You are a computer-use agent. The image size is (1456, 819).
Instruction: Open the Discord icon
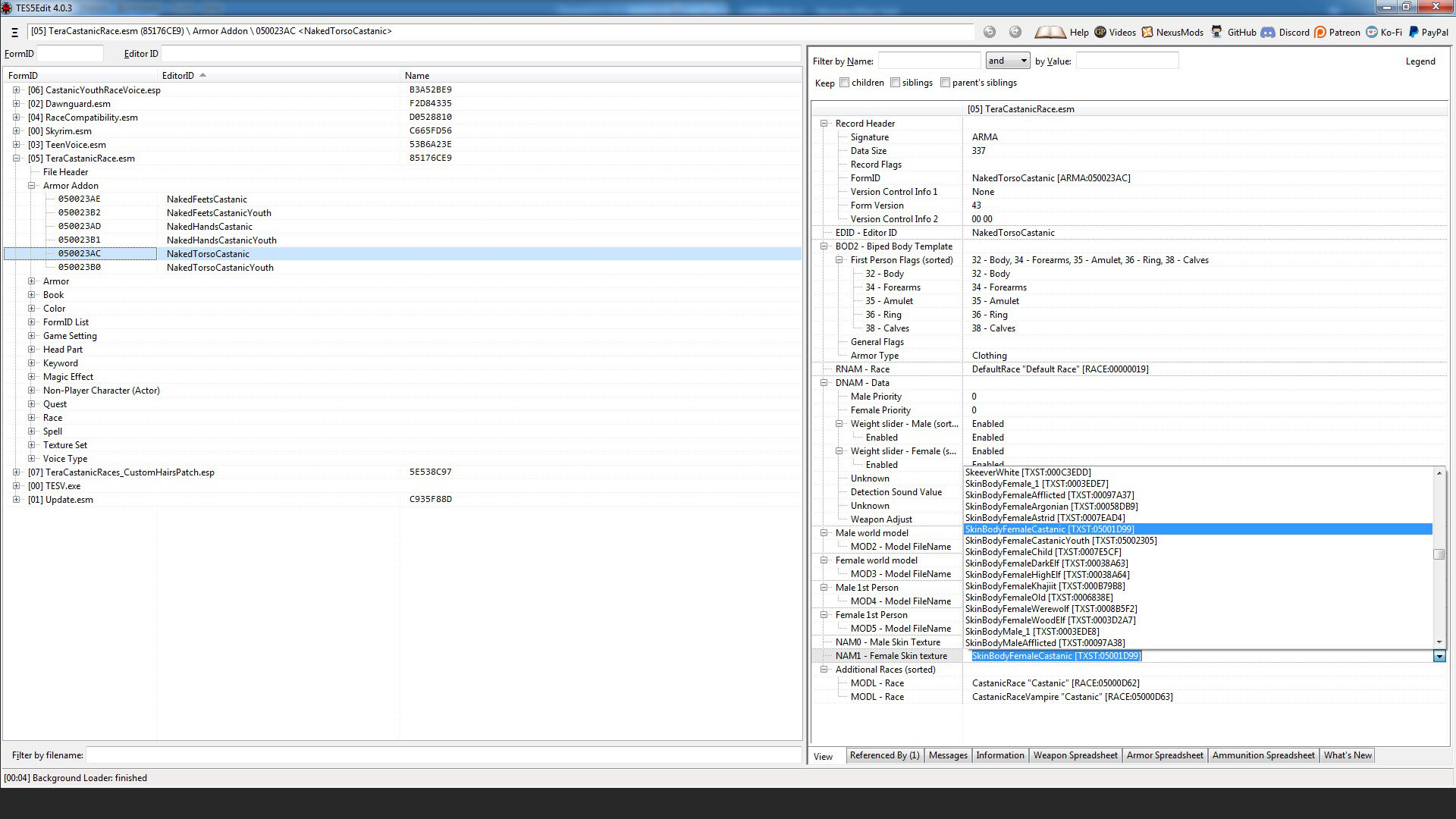[1268, 32]
